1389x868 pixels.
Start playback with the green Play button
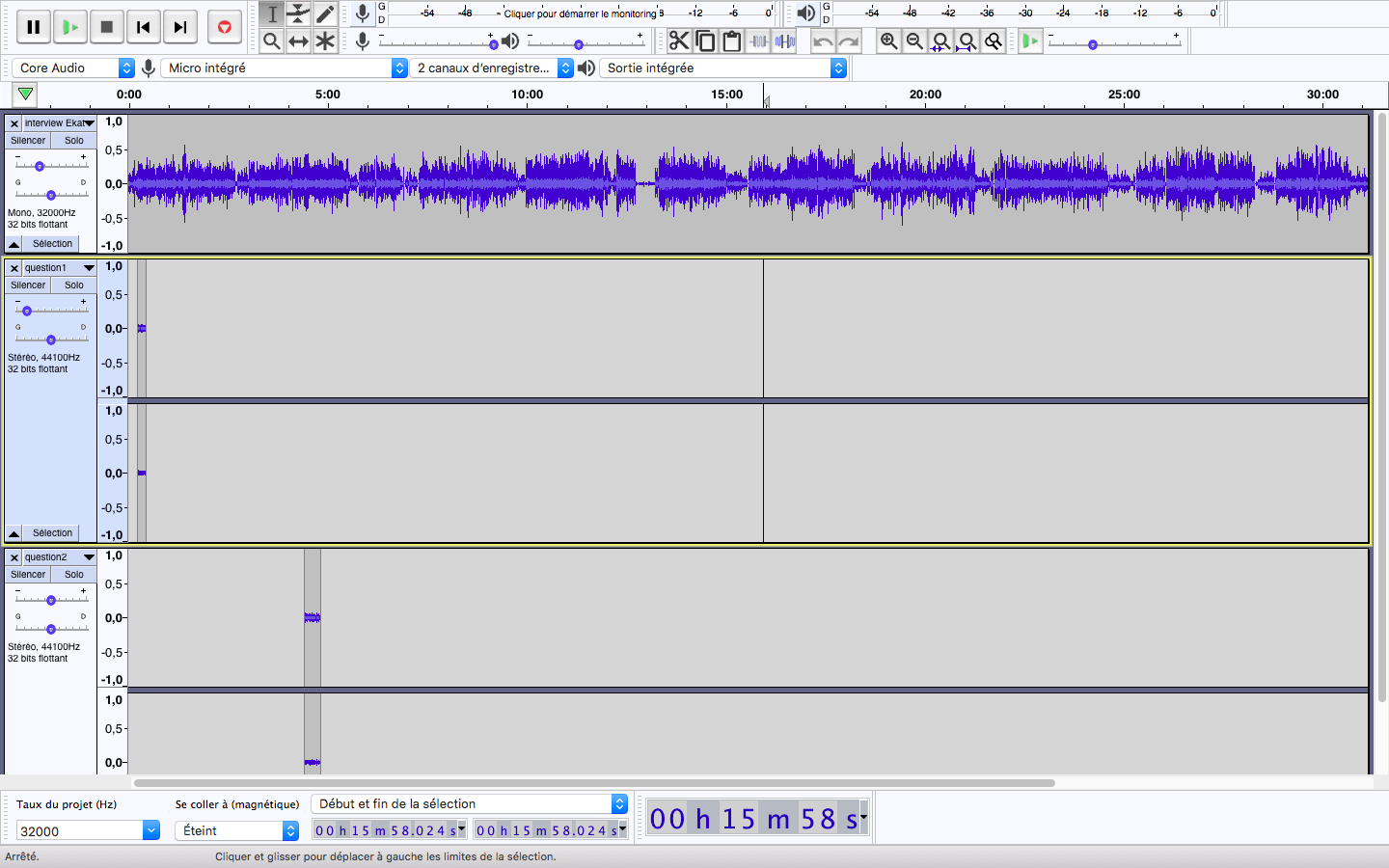70,27
